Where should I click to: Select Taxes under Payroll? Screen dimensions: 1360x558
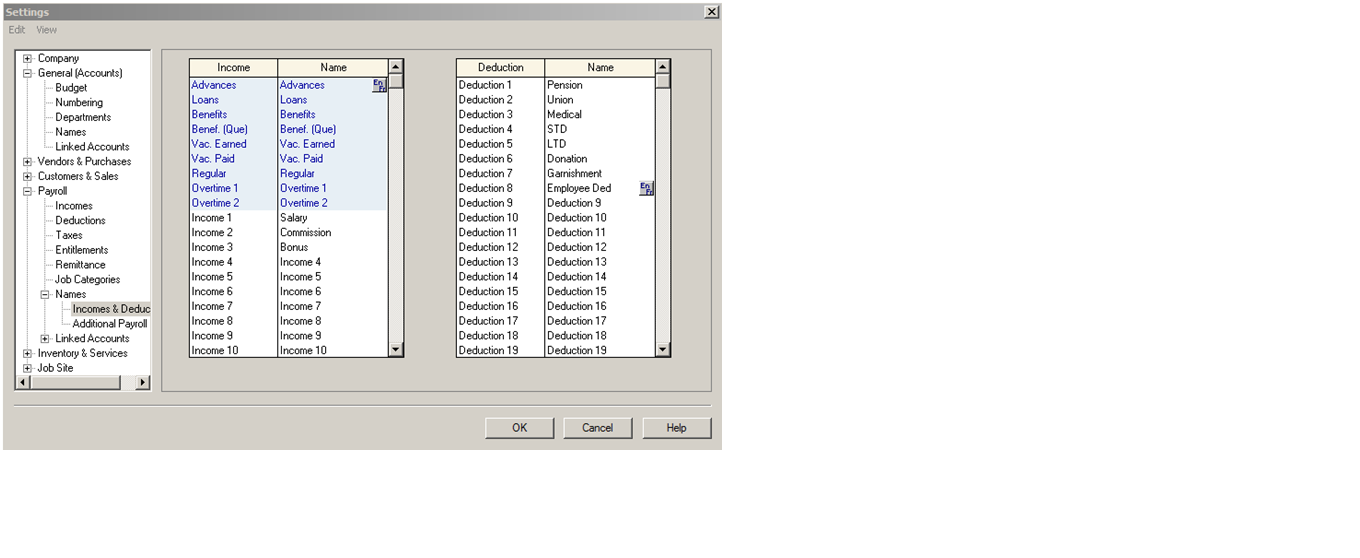pyautogui.click(x=69, y=235)
